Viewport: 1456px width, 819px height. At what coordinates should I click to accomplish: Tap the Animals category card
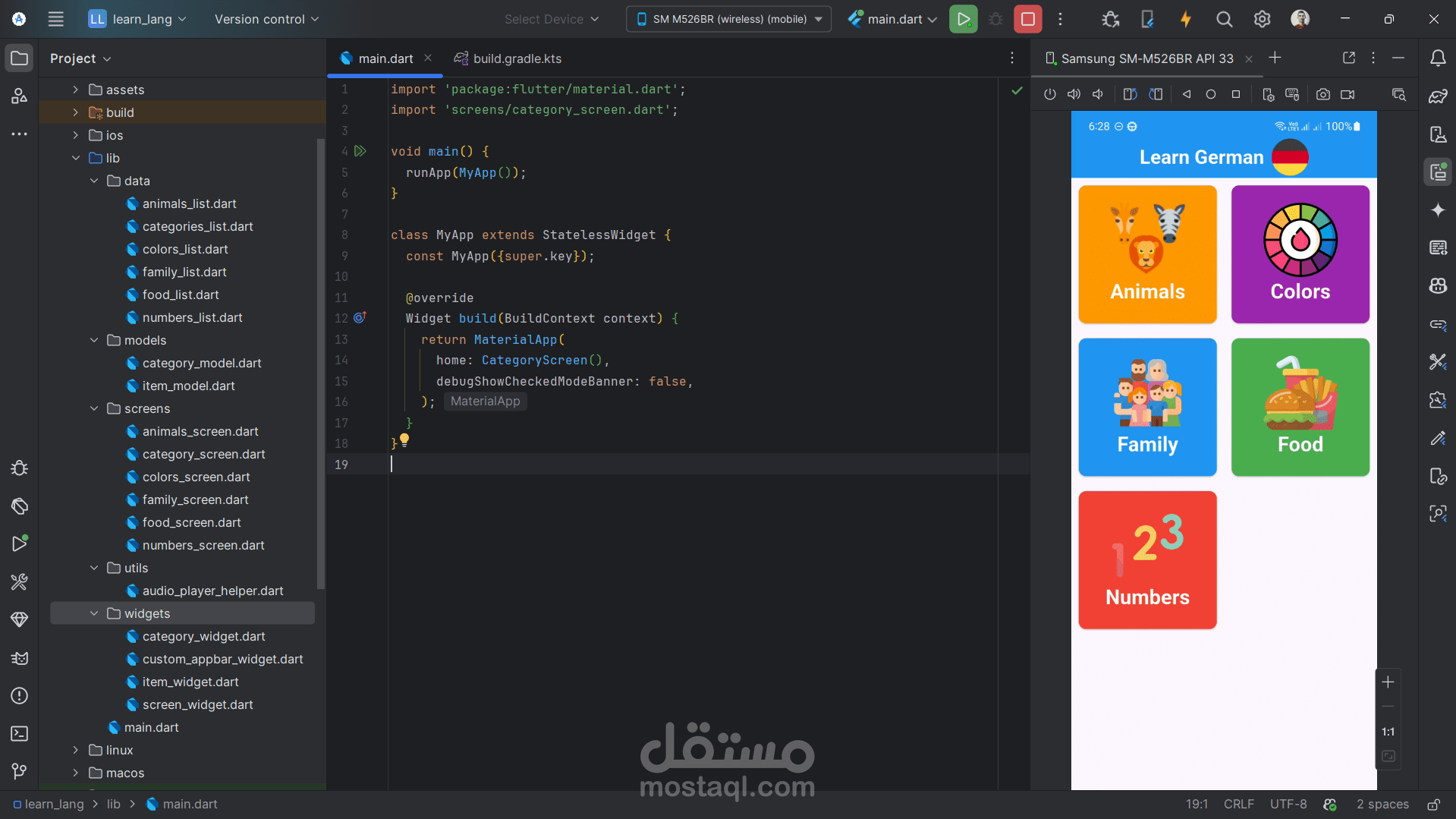click(1147, 254)
